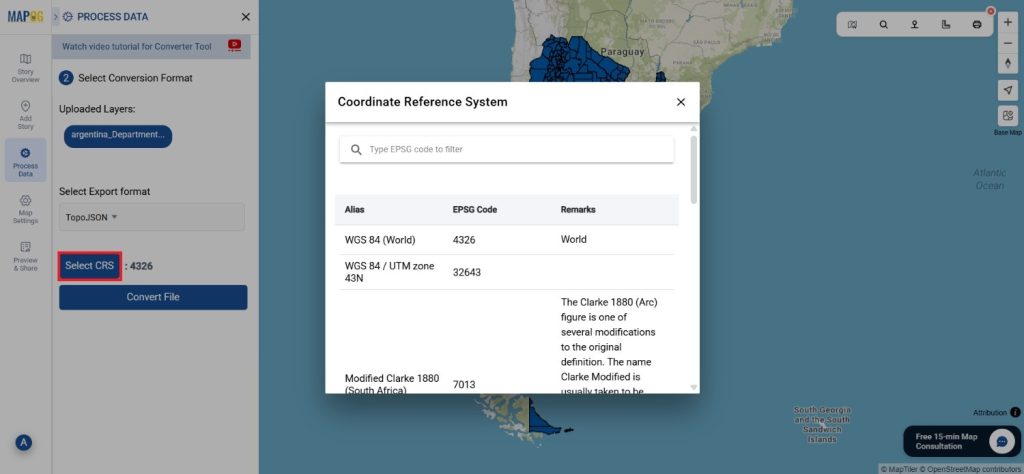1024x474 pixels.
Task: Zoom out of the map
Action: [x=1008, y=42]
